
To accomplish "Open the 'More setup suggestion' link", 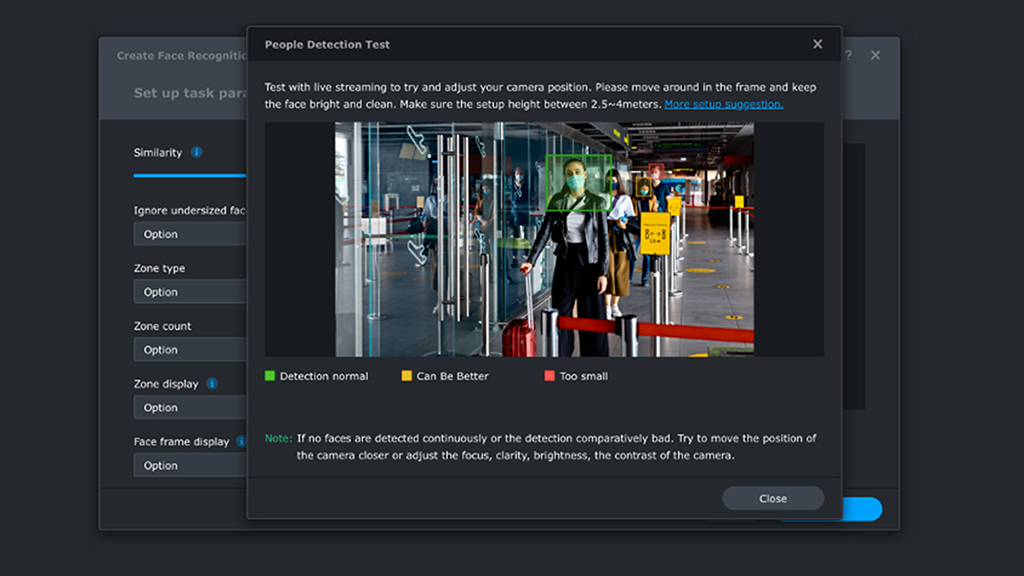I will tap(723, 104).
